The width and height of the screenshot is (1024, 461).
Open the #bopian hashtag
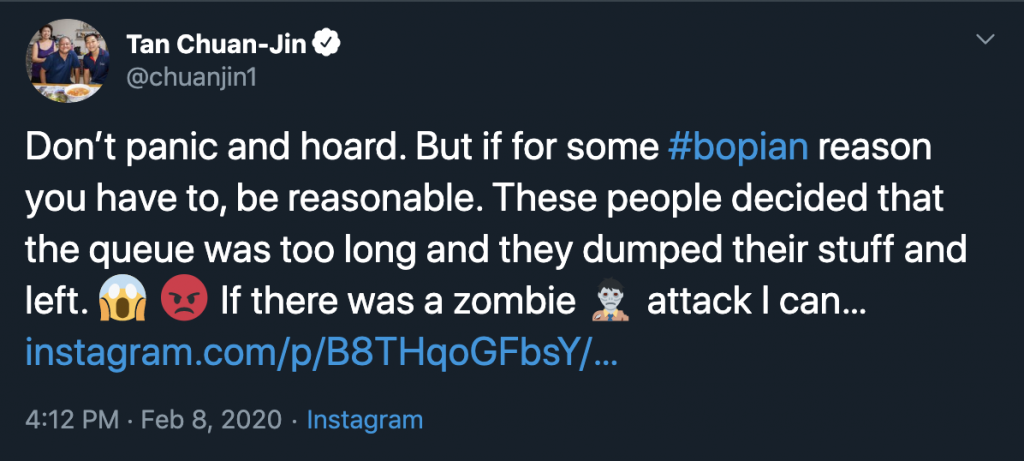[737, 147]
